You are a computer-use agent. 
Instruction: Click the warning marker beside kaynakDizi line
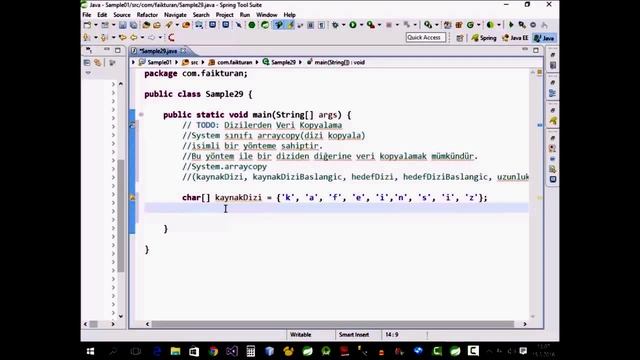coord(132,198)
